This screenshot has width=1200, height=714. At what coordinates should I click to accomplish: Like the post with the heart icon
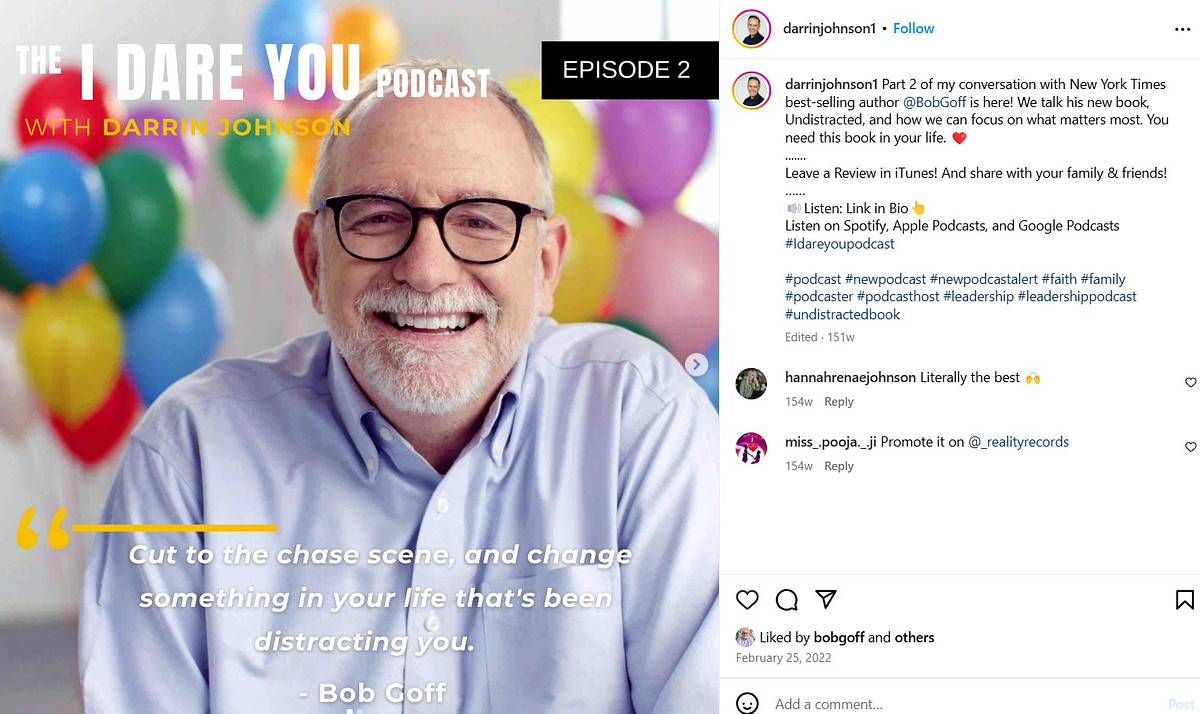click(x=747, y=599)
